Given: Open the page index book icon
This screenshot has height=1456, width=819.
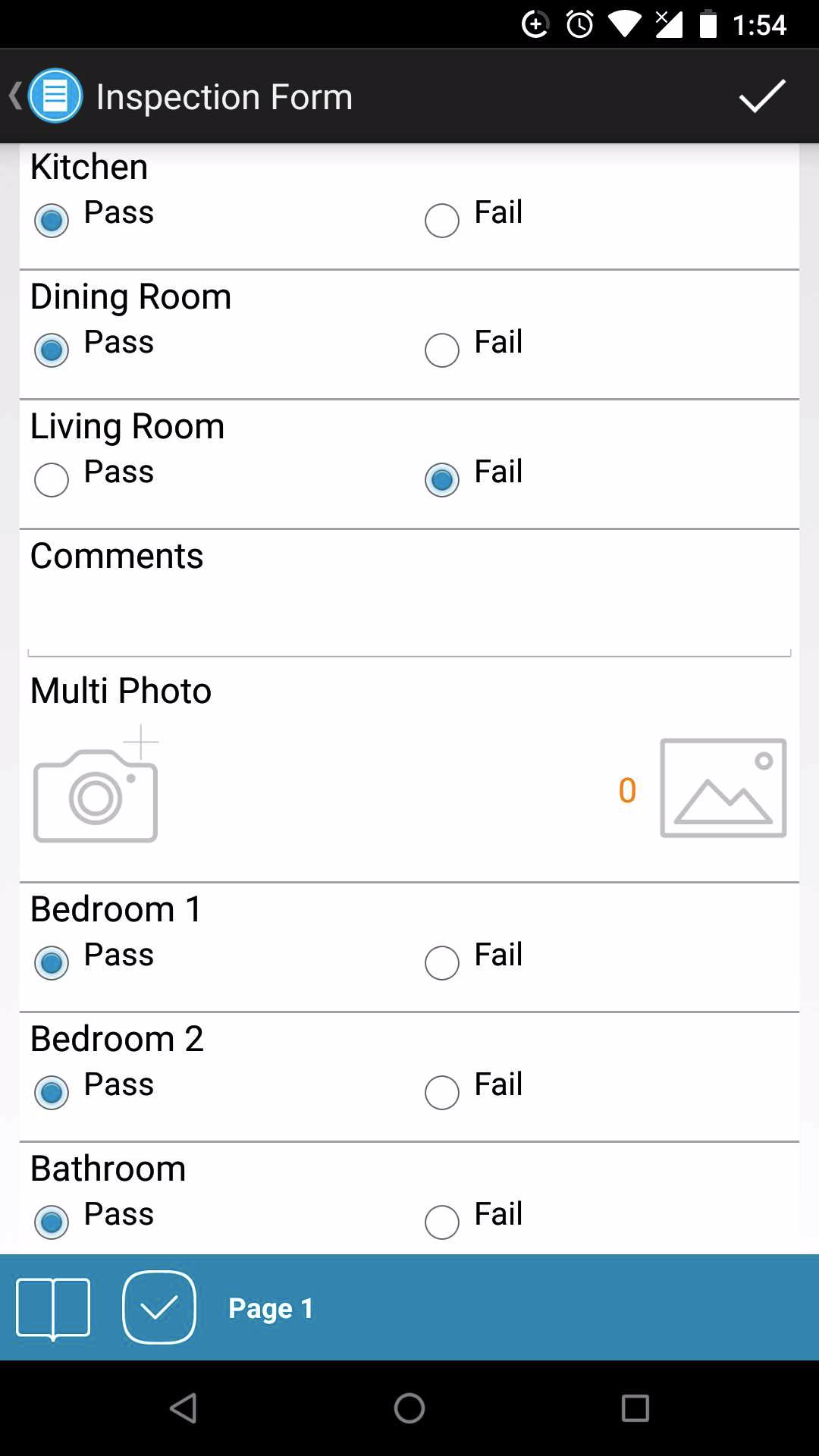Looking at the screenshot, I should pyautogui.click(x=53, y=1307).
